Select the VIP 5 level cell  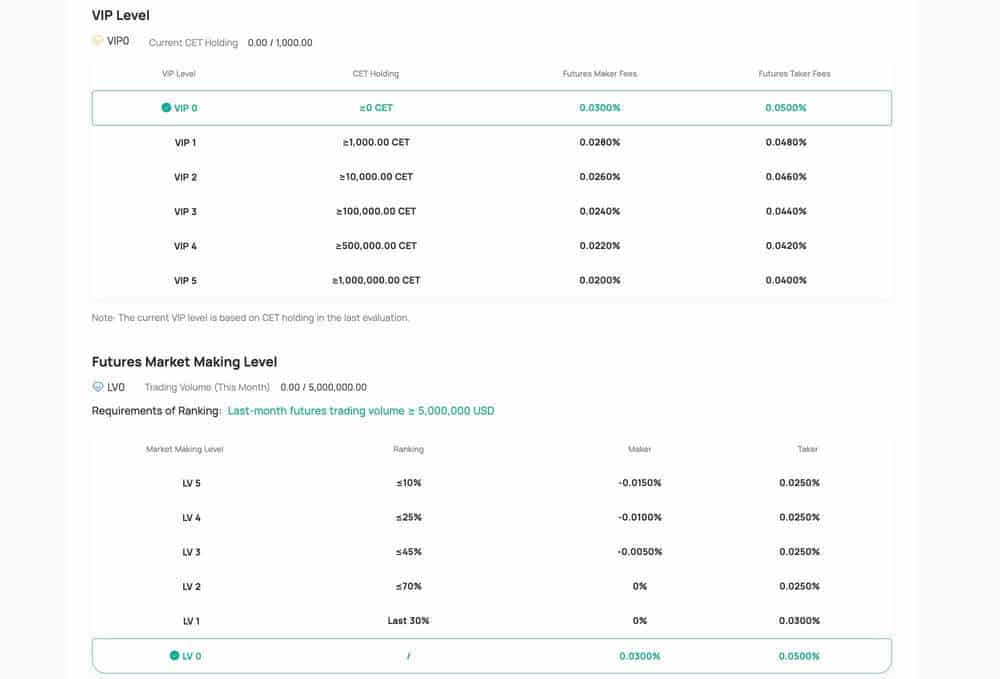click(186, 281)
